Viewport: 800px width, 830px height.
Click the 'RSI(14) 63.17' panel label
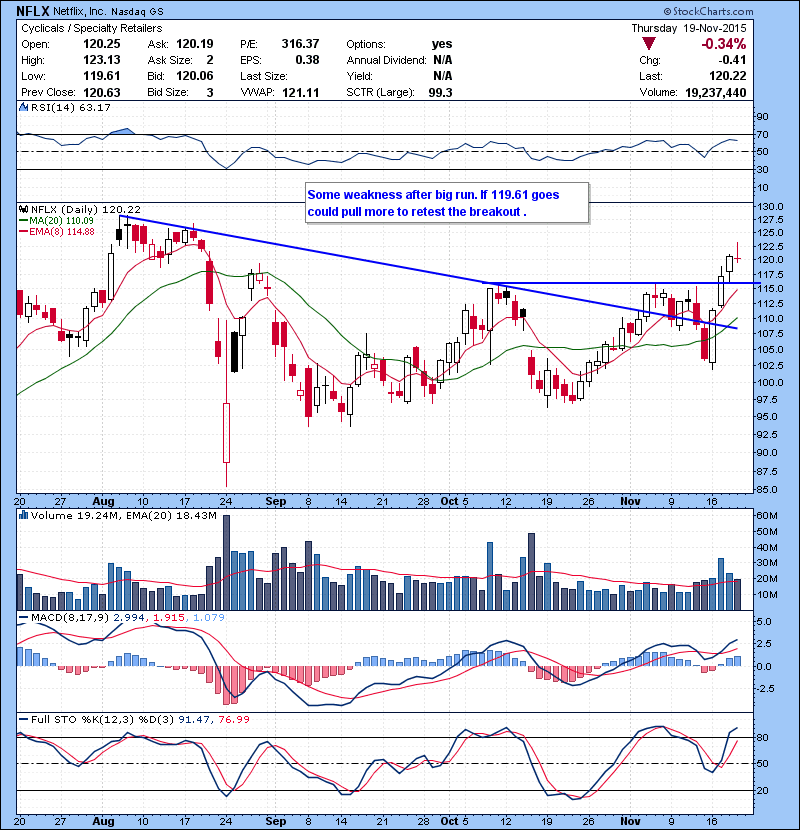(x=71, y=107)
